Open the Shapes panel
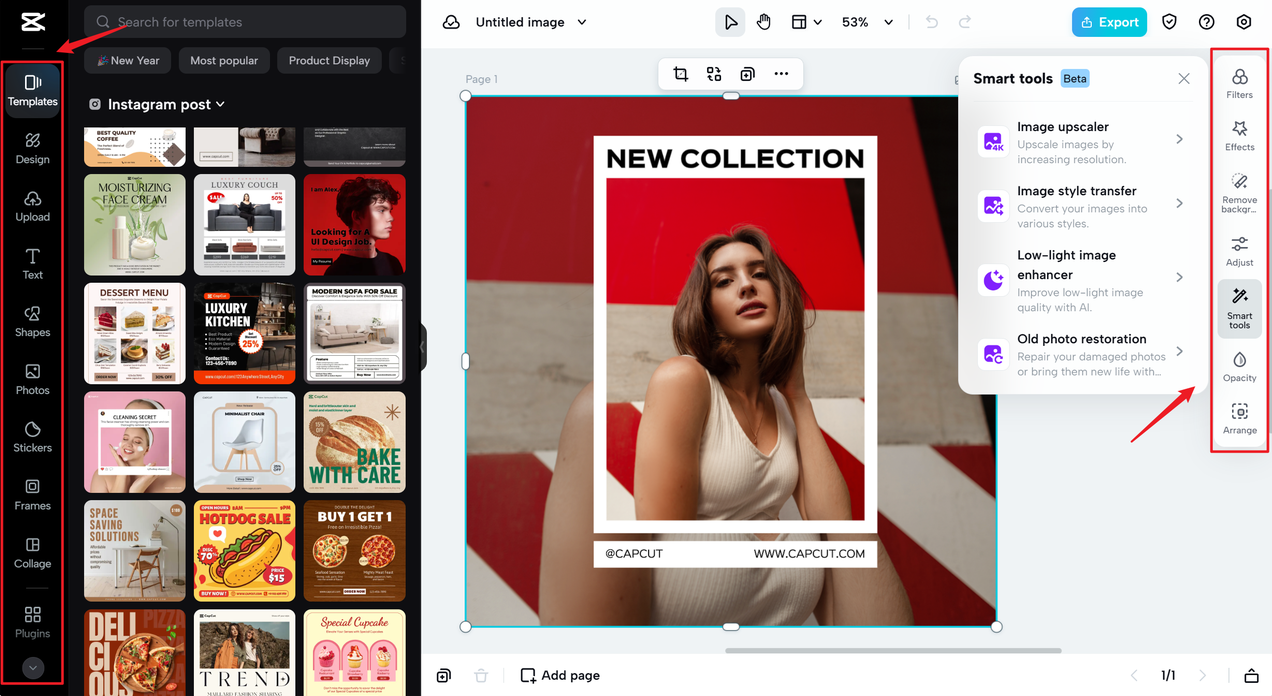Image resolution: width=1272 pixels, height=696 pixels. coord(32,321)
